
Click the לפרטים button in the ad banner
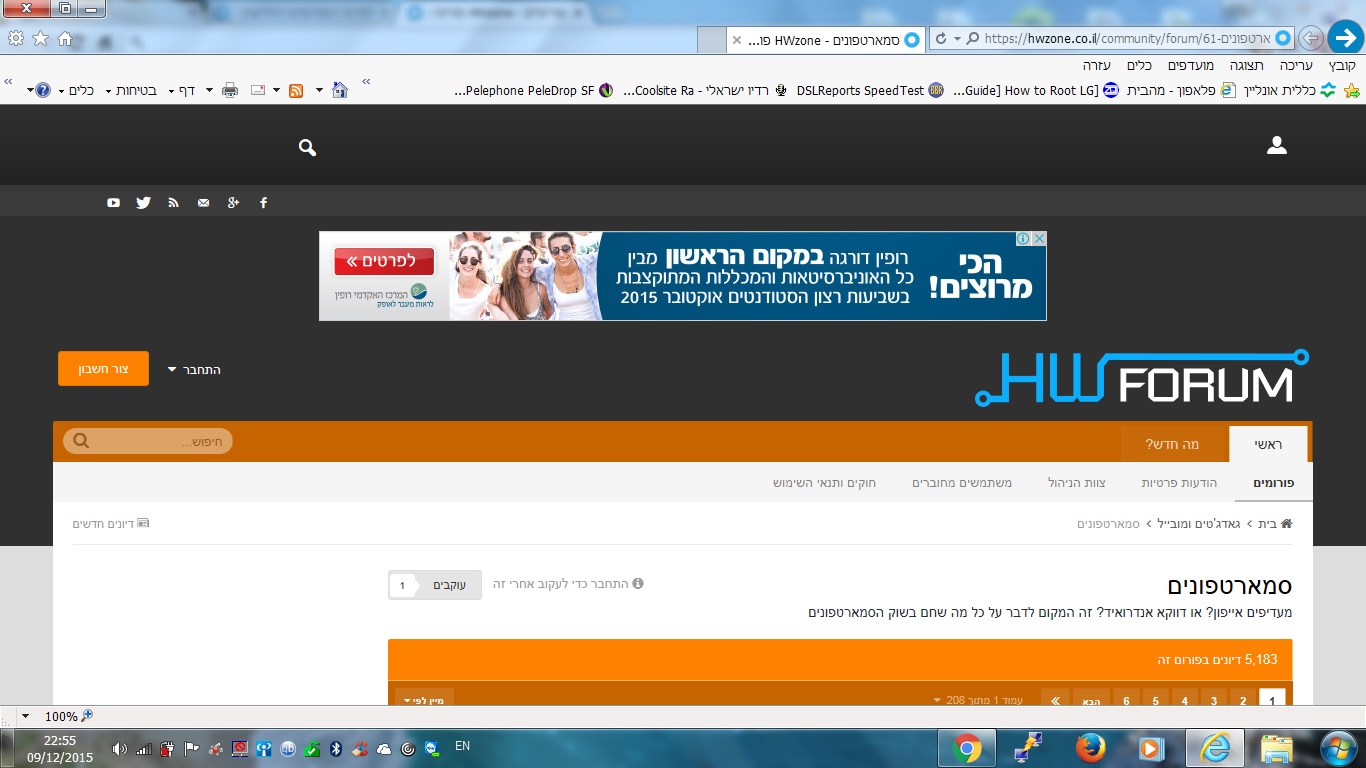pos(384,262)
